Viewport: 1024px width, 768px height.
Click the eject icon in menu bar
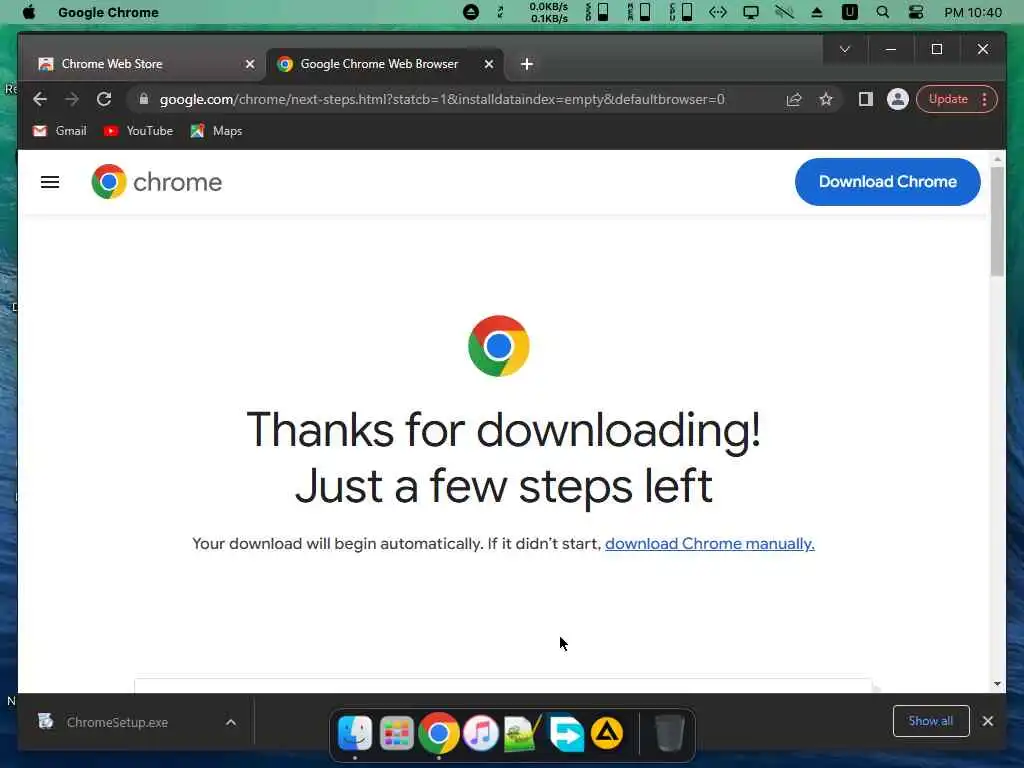816,12
